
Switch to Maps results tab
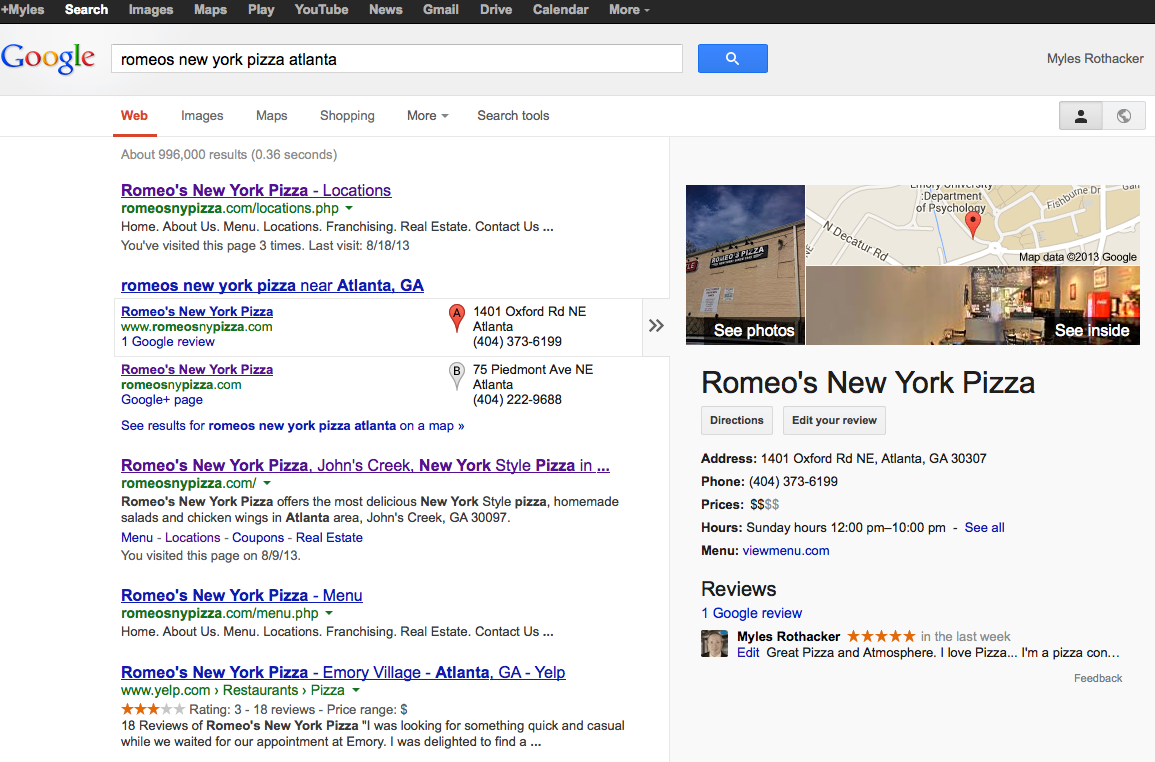tap(272, 116)
